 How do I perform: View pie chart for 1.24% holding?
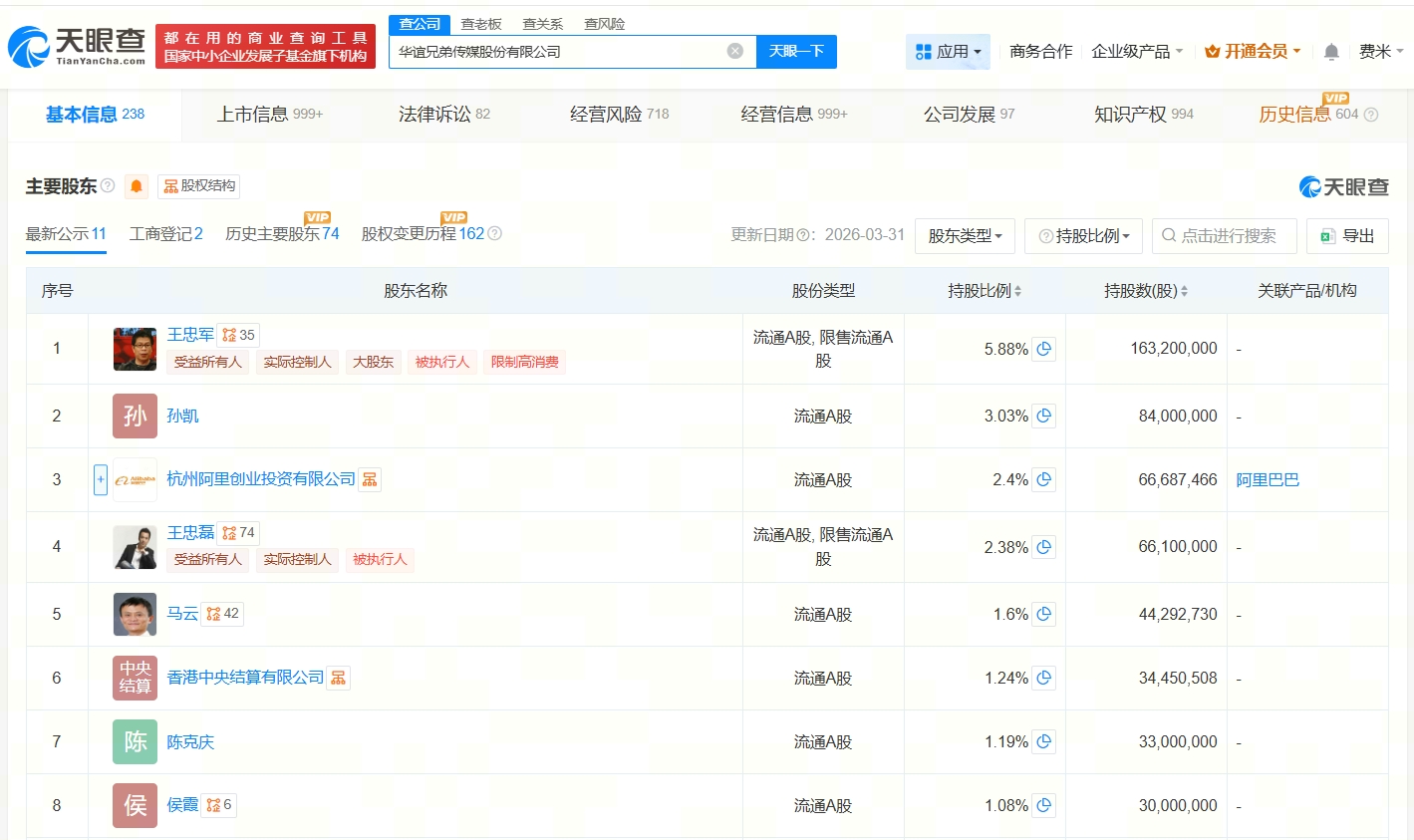(1043, 678)
